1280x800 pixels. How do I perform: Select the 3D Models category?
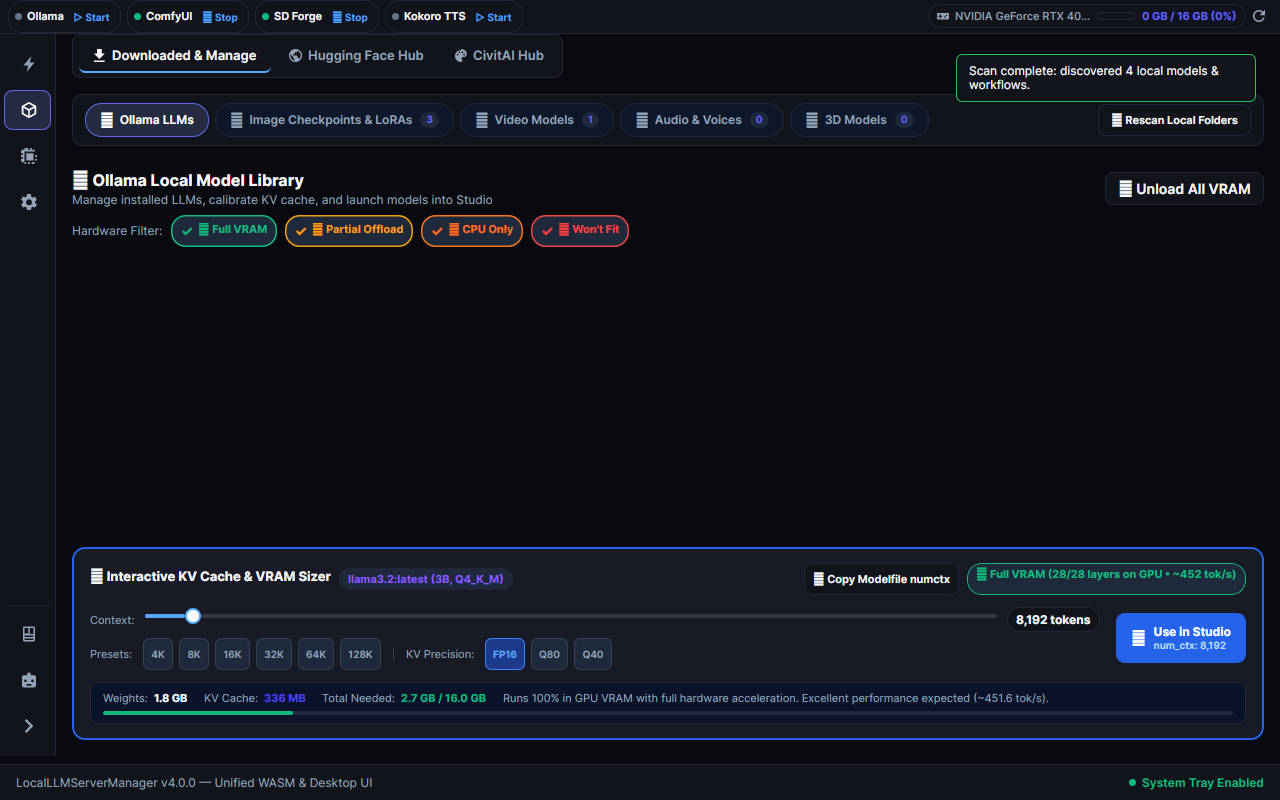(x=859, y=120)
